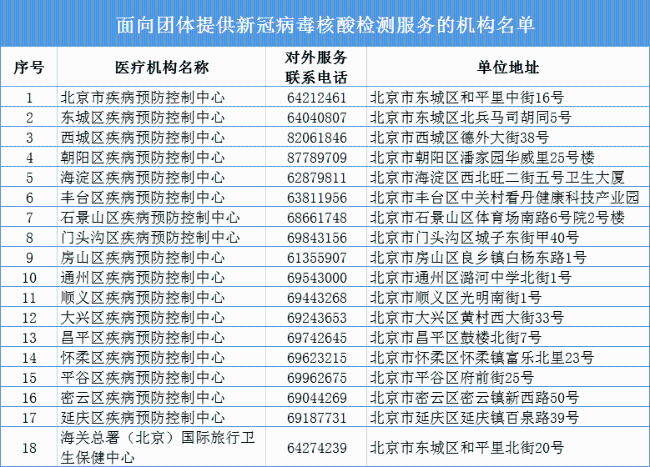The width and height of the screenshot is (650, 467).
Task: Select phone number 61355907
Action: tap(317, 258)
